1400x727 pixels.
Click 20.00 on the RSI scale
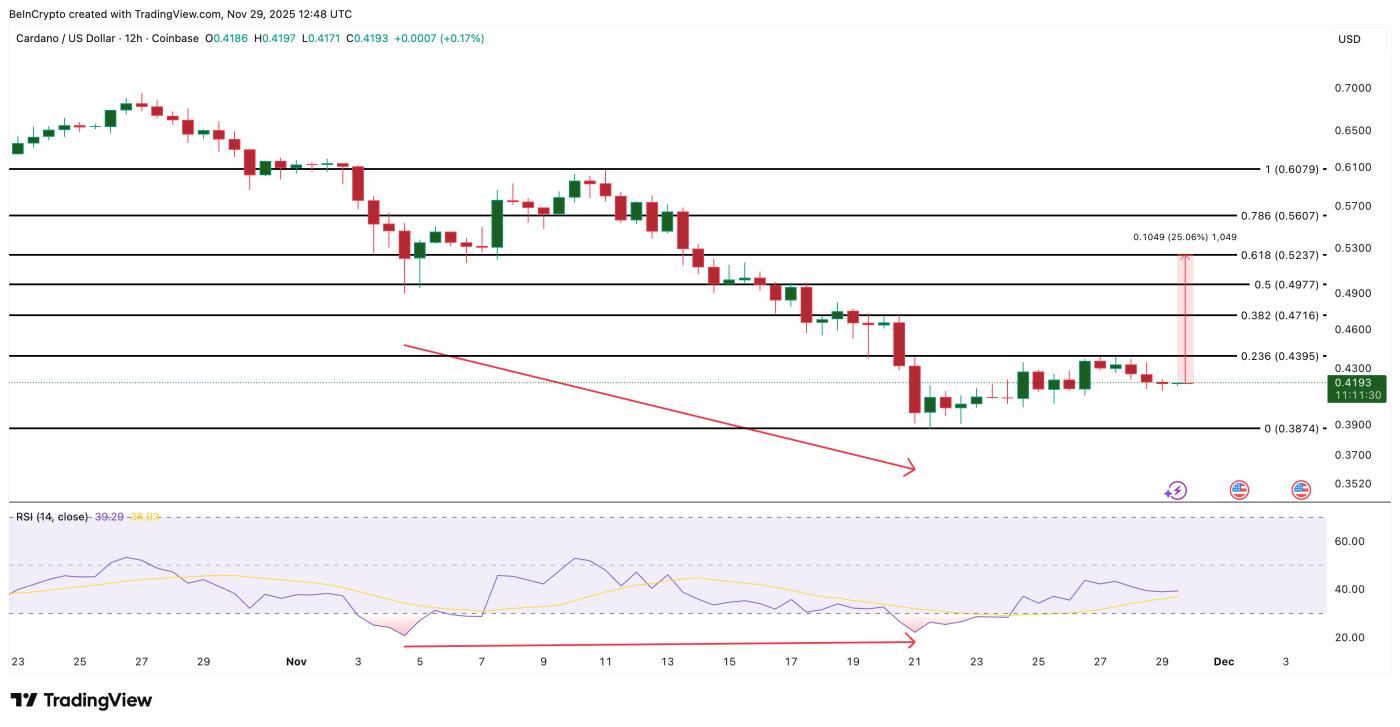coord(1350,637)
